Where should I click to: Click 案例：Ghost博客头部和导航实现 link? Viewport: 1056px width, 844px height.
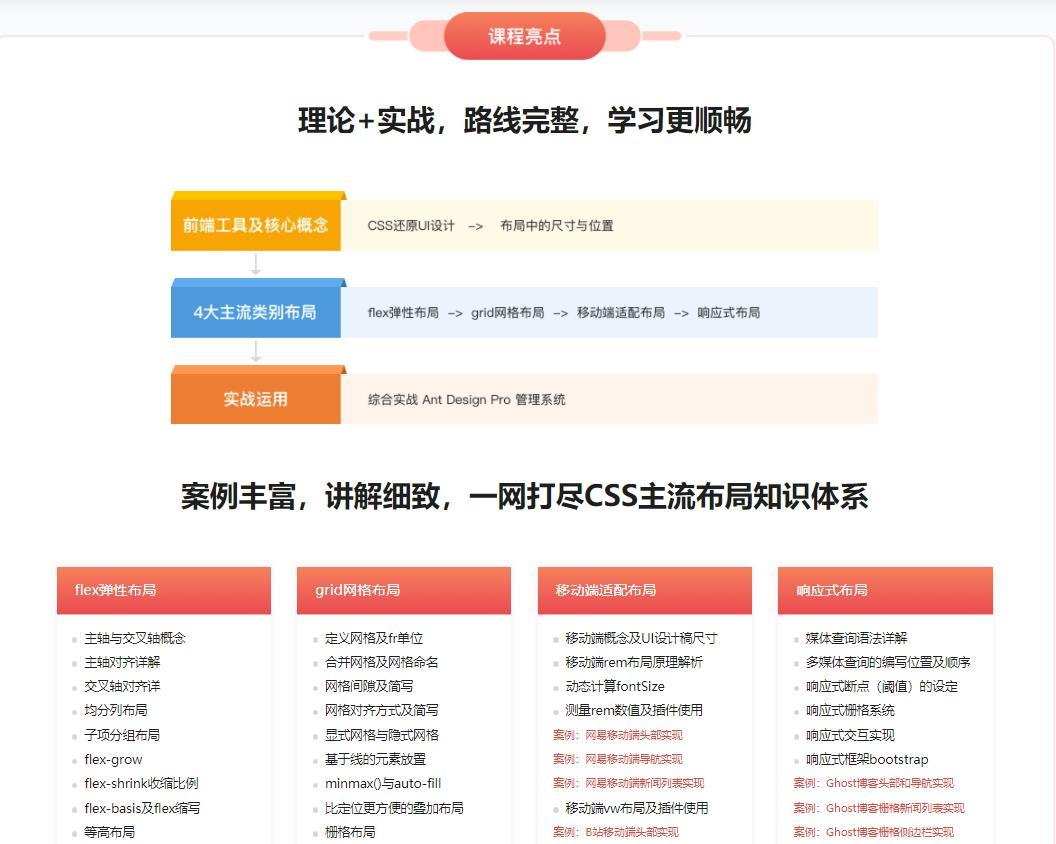[873, 783]
